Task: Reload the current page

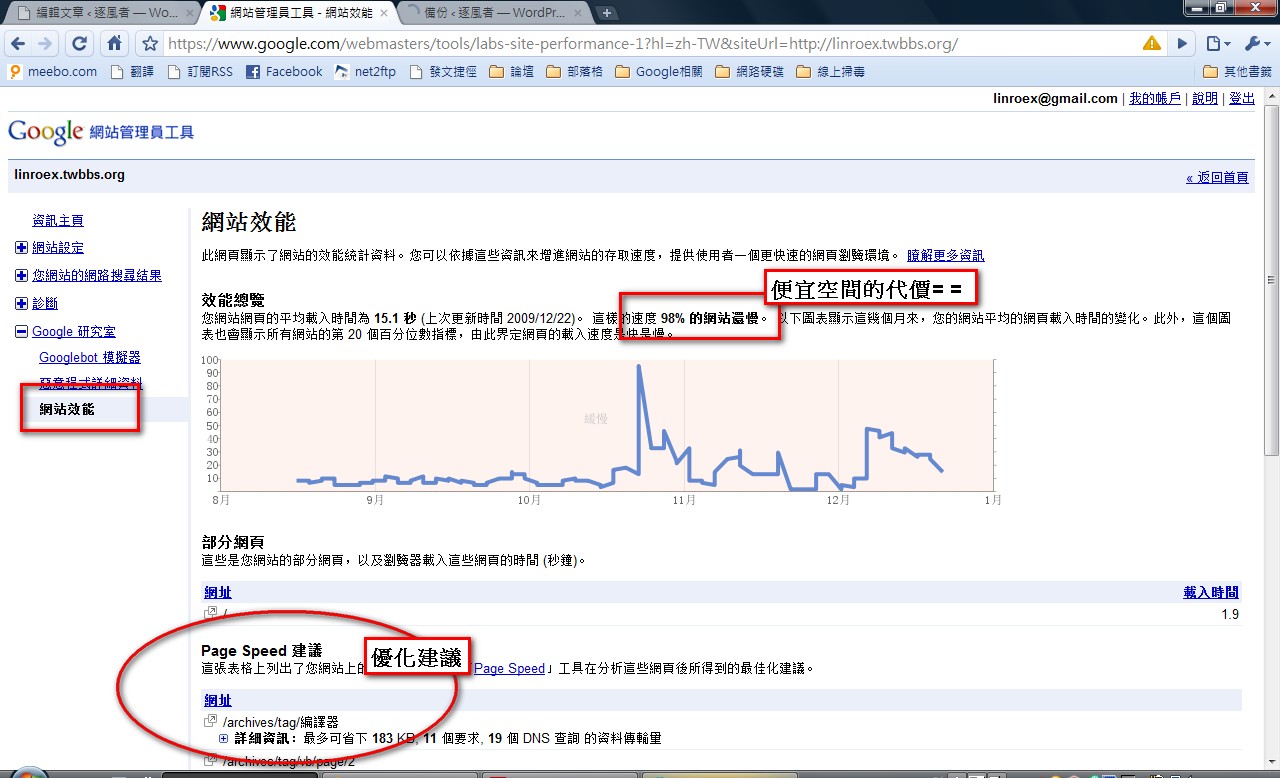Action: coord(80,44)
